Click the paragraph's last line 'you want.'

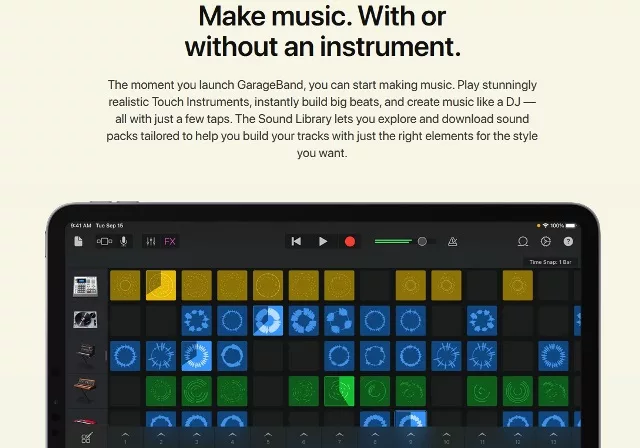pos(322,153)
